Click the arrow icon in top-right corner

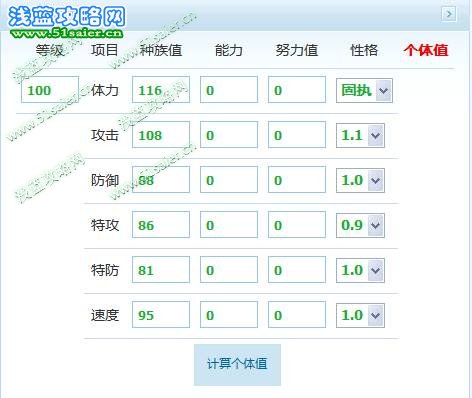point(449,14)
